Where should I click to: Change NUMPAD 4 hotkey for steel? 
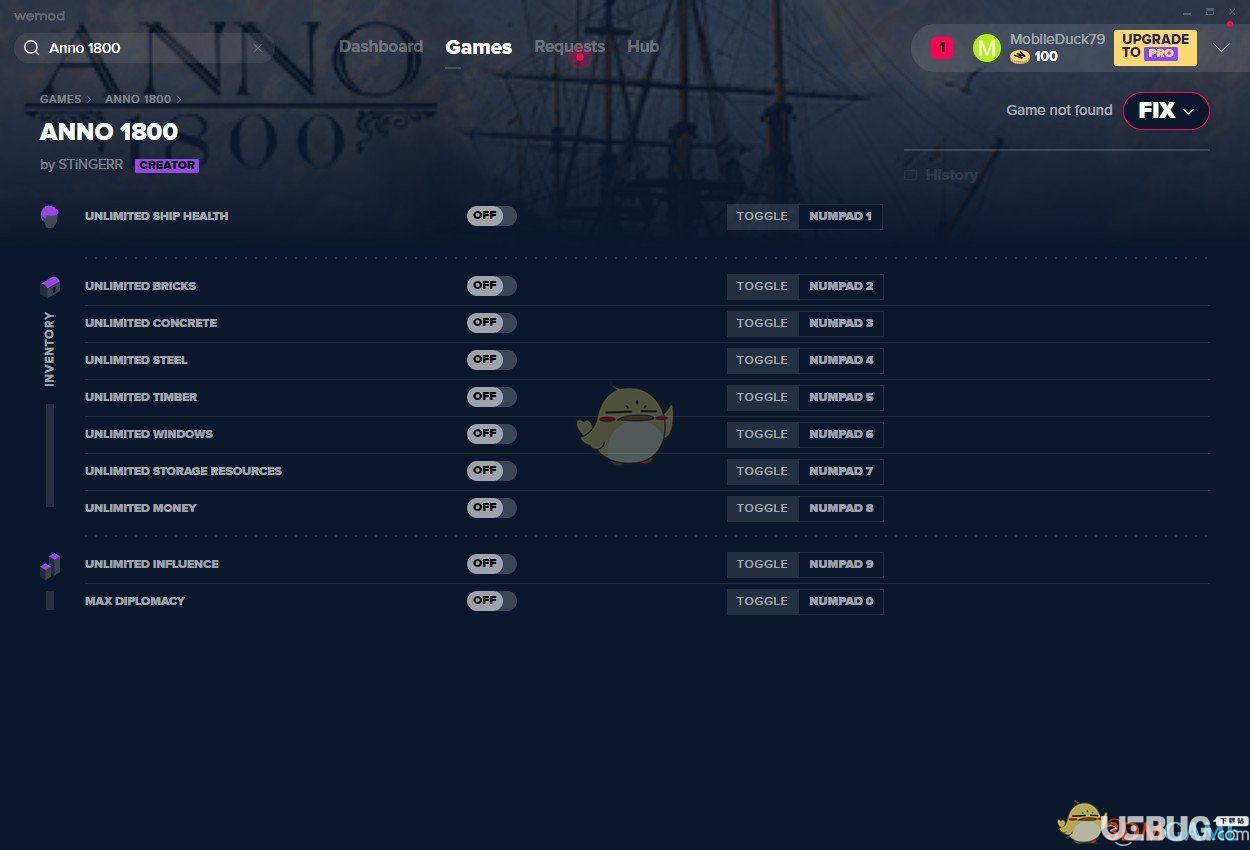(x=841, y=360)
